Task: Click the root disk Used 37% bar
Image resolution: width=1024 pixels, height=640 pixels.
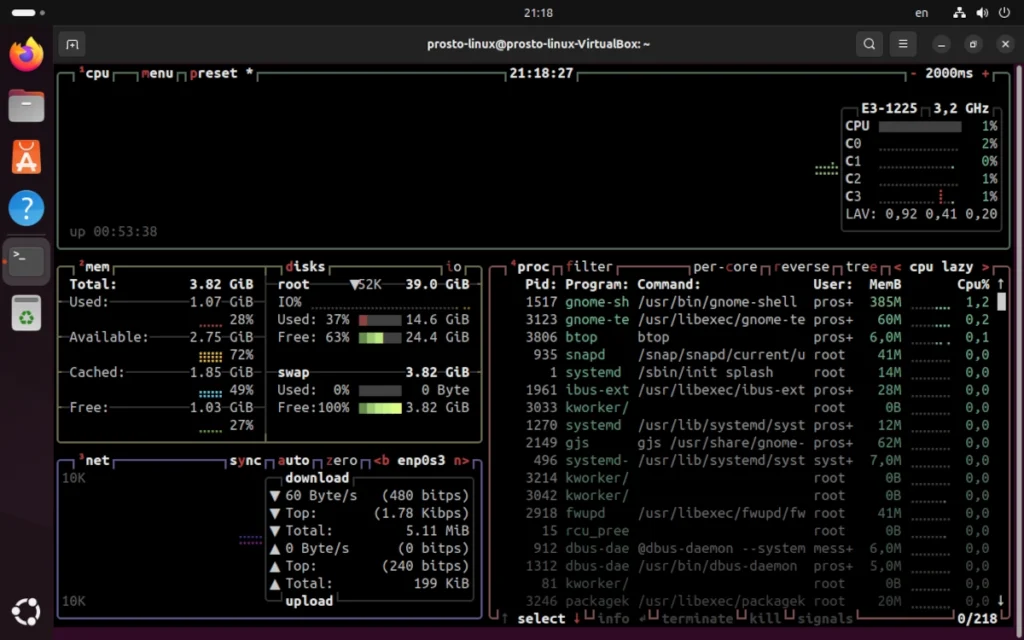Action: 379,320
